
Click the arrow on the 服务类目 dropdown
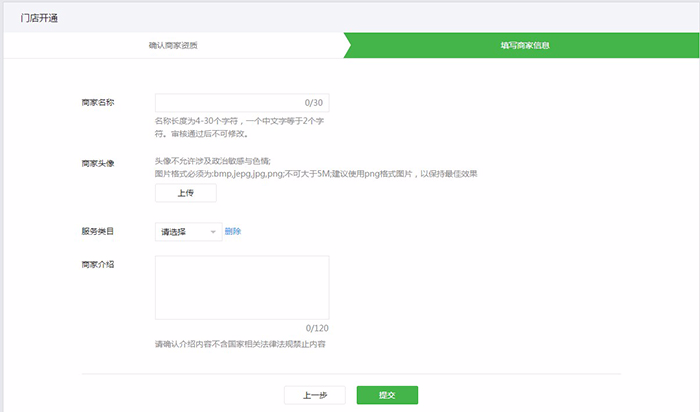213,232
